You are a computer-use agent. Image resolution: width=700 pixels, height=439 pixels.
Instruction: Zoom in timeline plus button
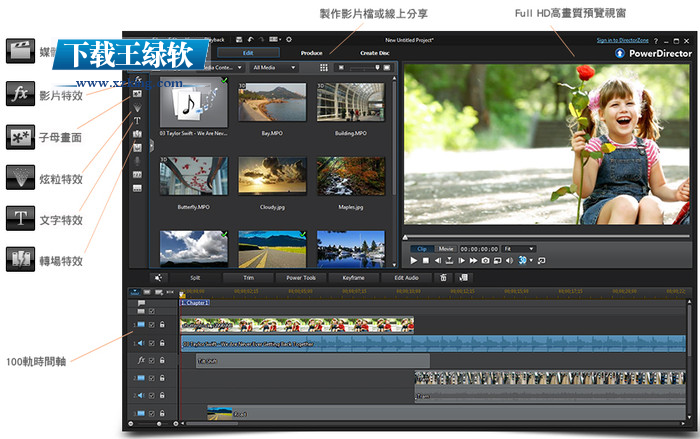click(175, 423)
